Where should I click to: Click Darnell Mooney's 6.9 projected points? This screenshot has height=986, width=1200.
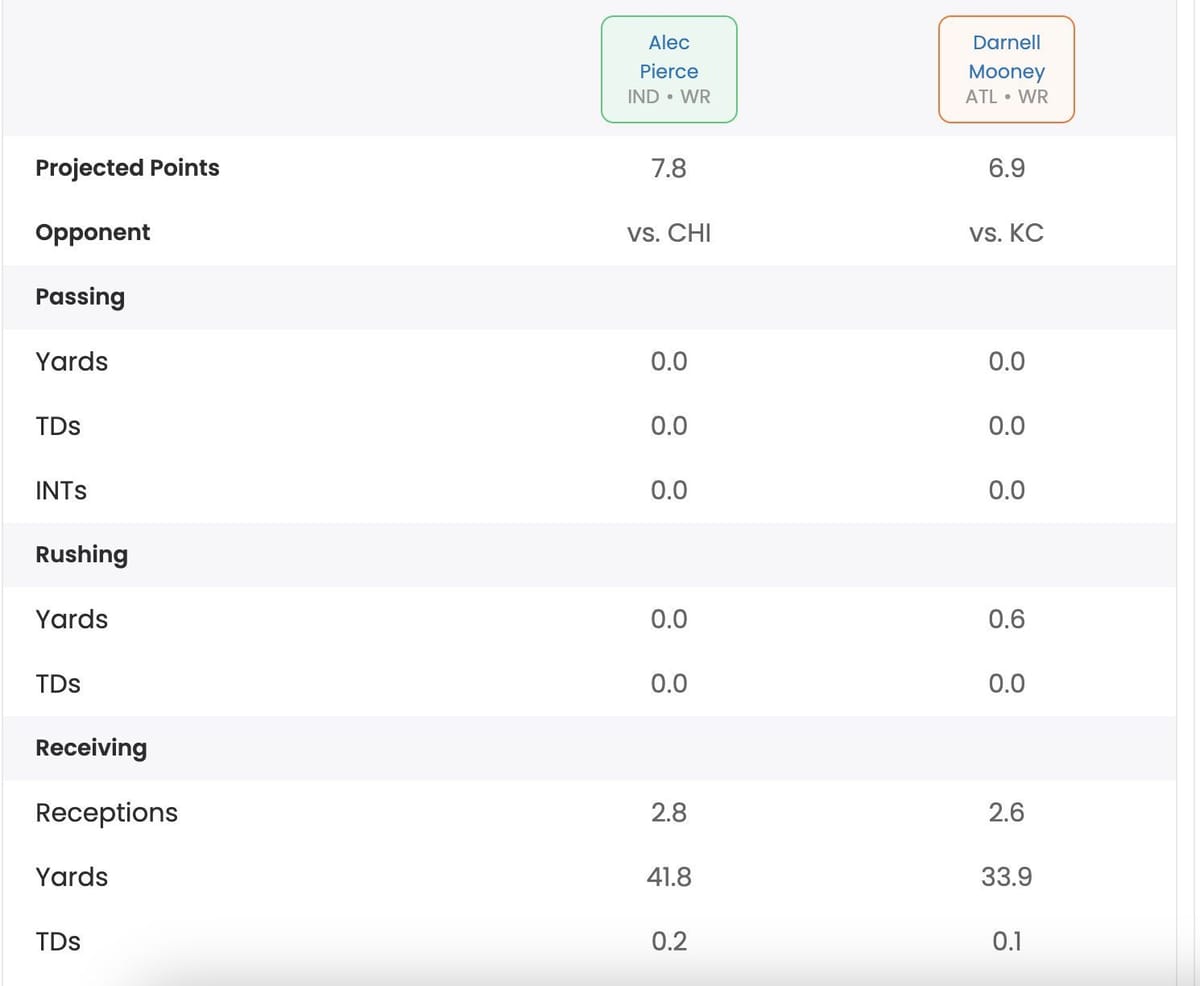coord(1006,169)
